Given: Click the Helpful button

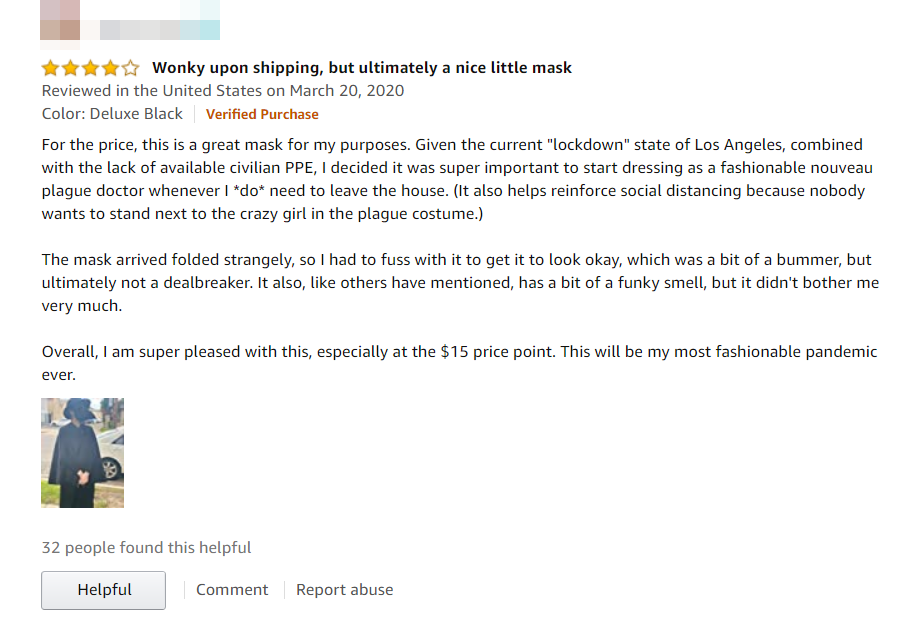Looking at the screenshot, I should tap(103, 590).
